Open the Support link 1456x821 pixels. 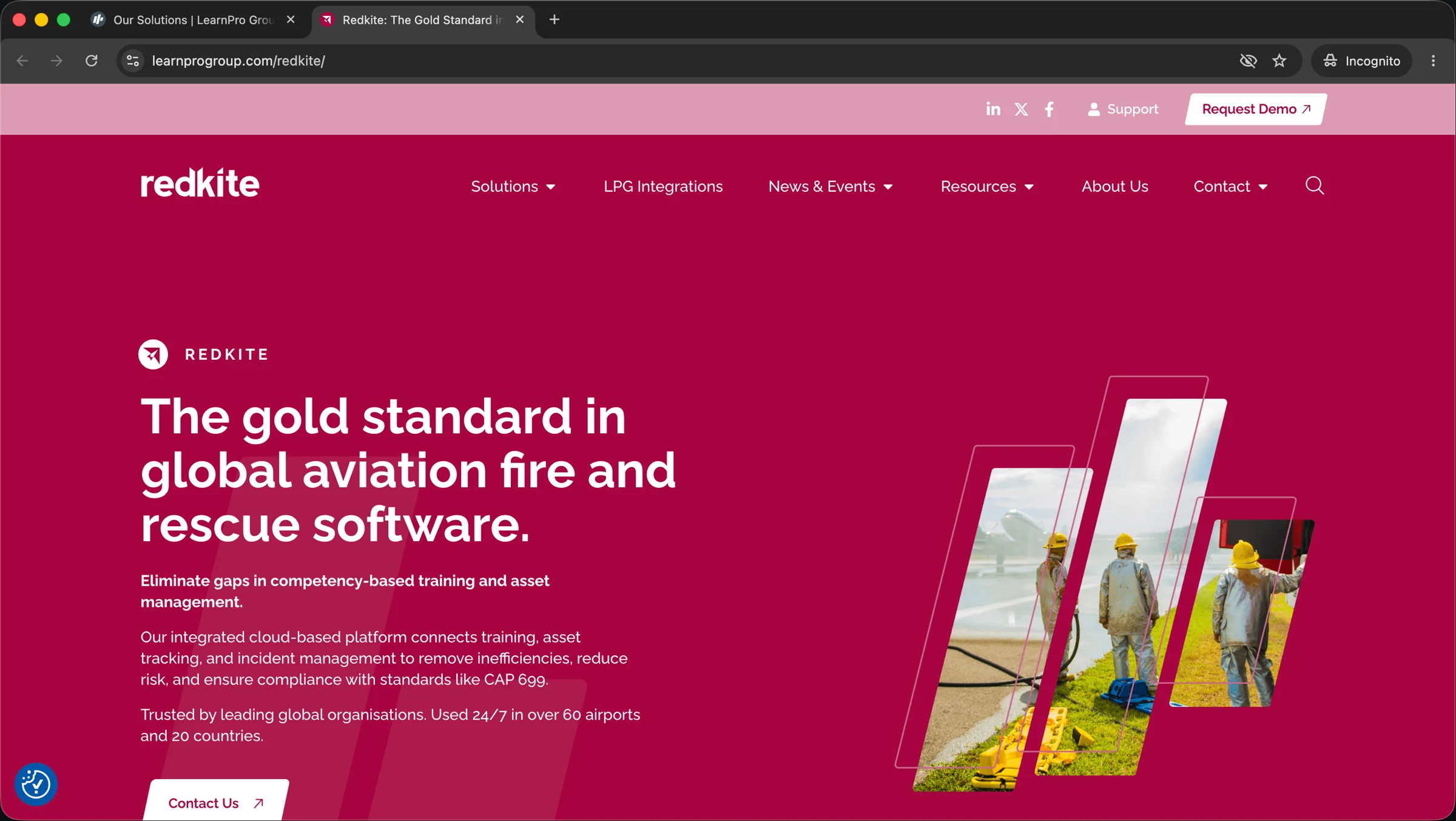(x=1123, y=109)
